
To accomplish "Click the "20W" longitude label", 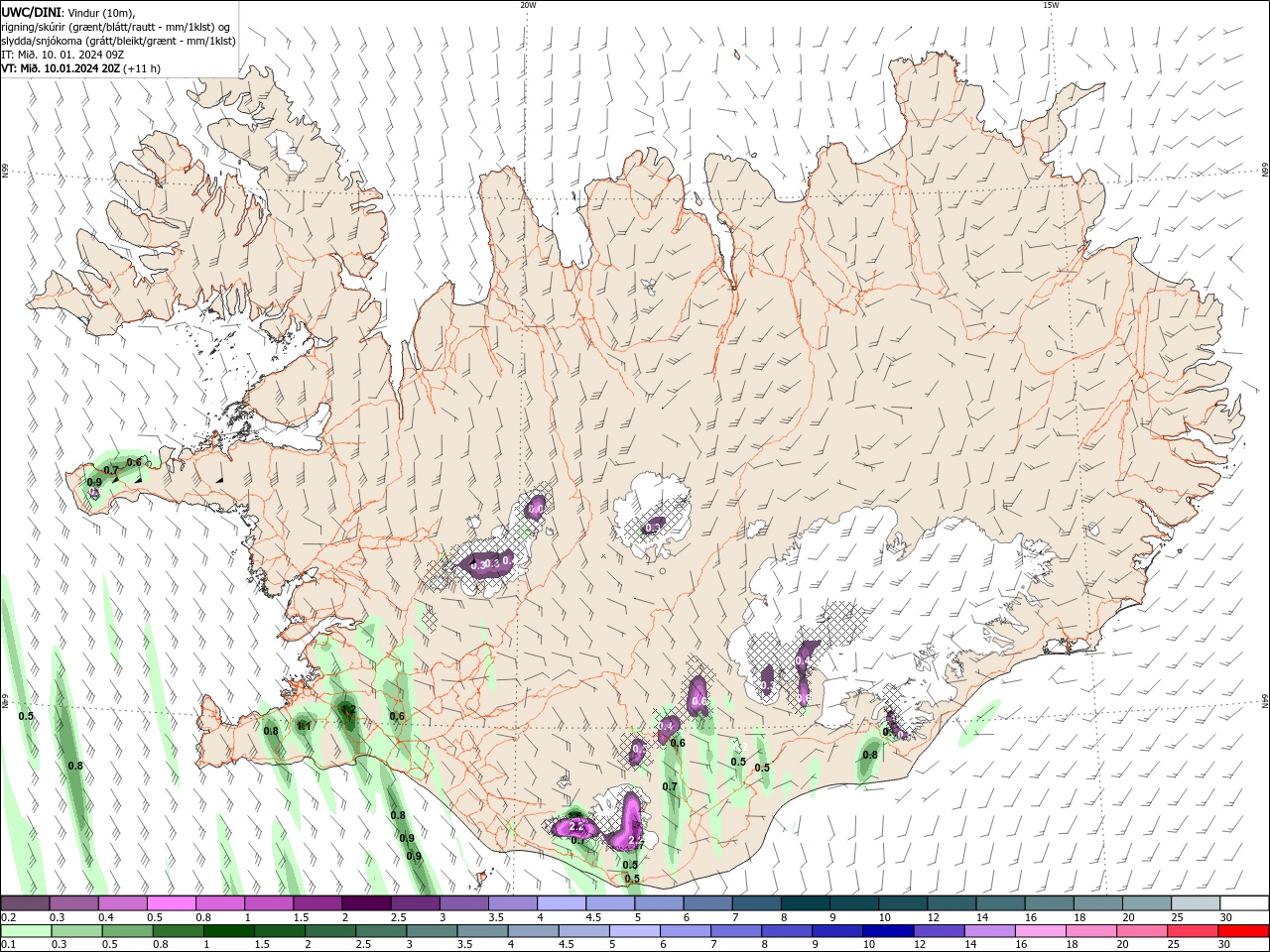I will point(528,5).
